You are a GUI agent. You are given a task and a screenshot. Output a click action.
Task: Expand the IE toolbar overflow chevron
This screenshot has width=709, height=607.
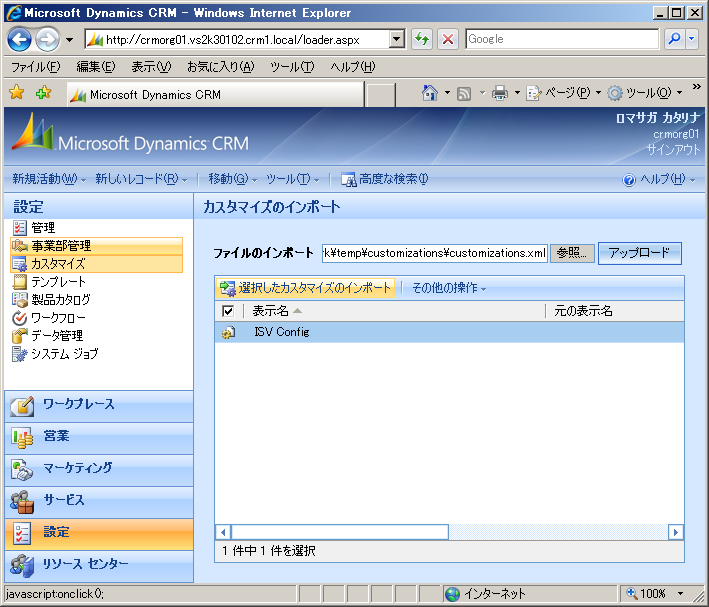[697, 86]
